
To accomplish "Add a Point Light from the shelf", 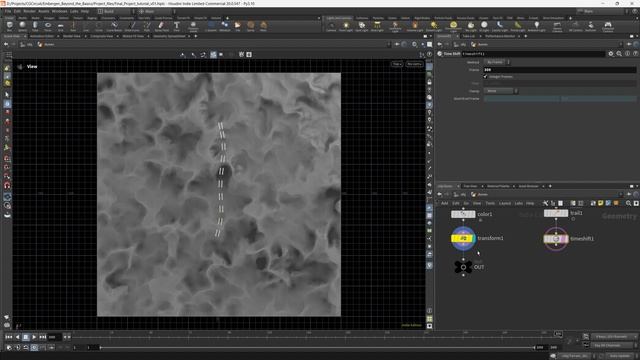I will 346,27.
